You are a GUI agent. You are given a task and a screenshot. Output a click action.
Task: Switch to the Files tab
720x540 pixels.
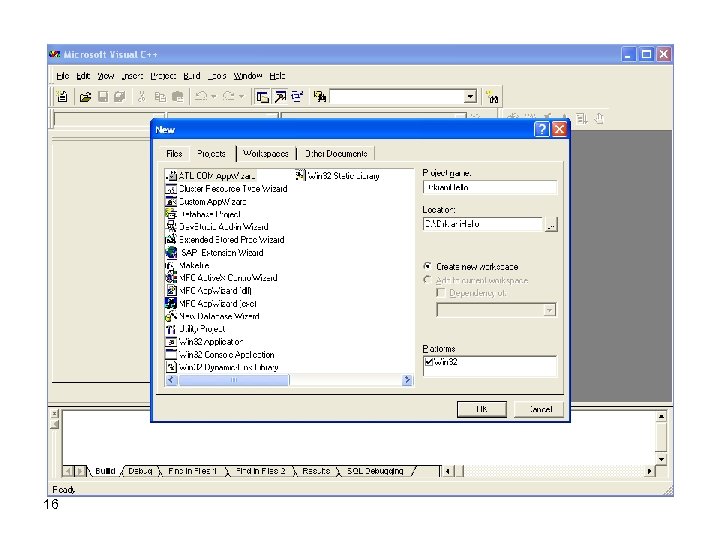[x=174, y=154]
